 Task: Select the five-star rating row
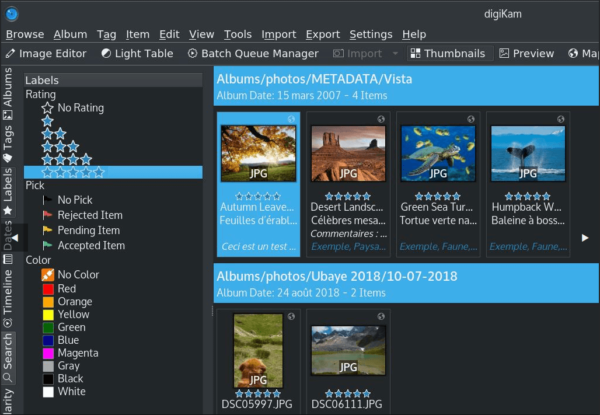pos(113,172)
